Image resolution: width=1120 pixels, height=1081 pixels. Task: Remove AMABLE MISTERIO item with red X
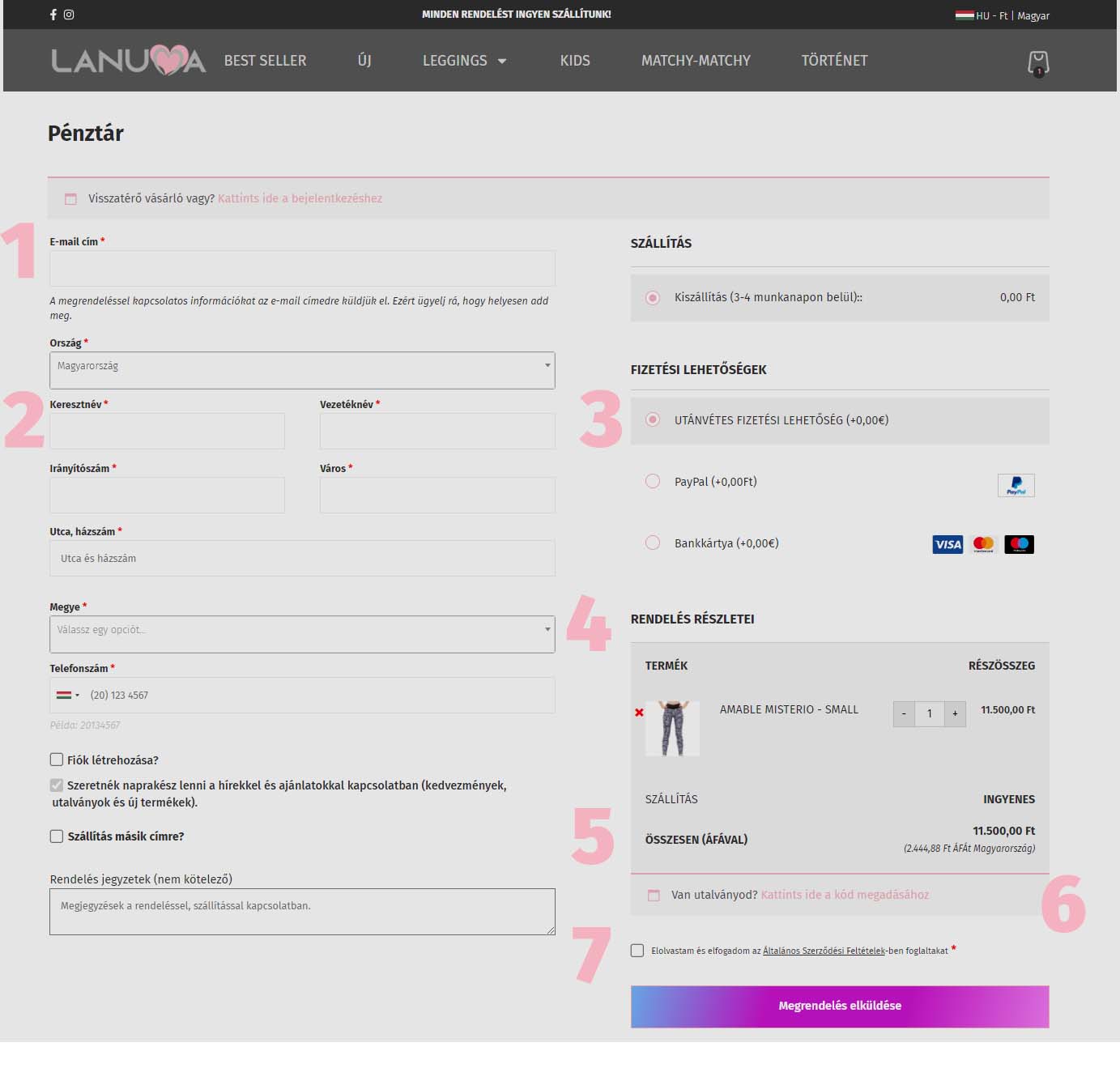pyautogui.click(x=639, y=713)
